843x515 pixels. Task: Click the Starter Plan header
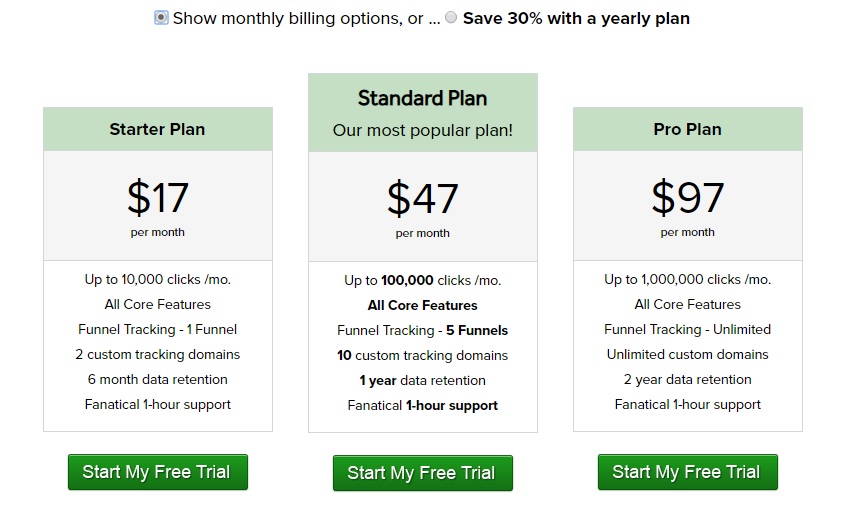pyautogui.click(x=157, y=129)
